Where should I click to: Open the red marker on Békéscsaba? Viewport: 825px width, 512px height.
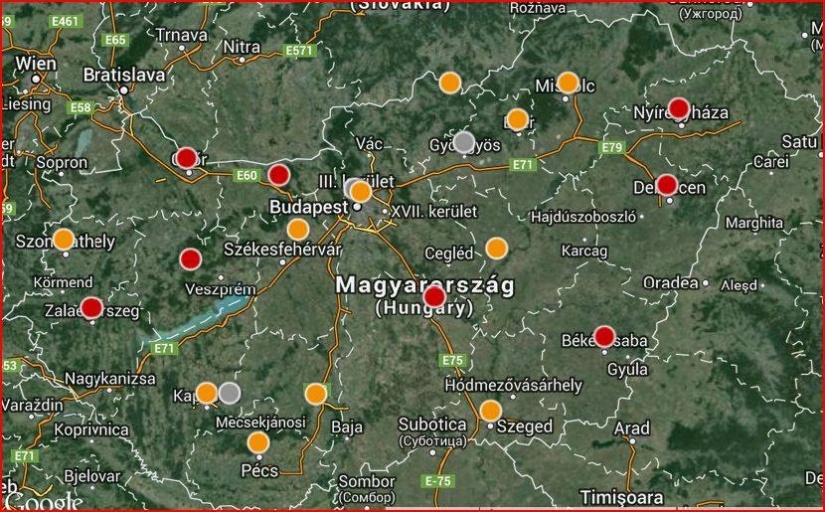pyautogui.click(x=604, y=336)
